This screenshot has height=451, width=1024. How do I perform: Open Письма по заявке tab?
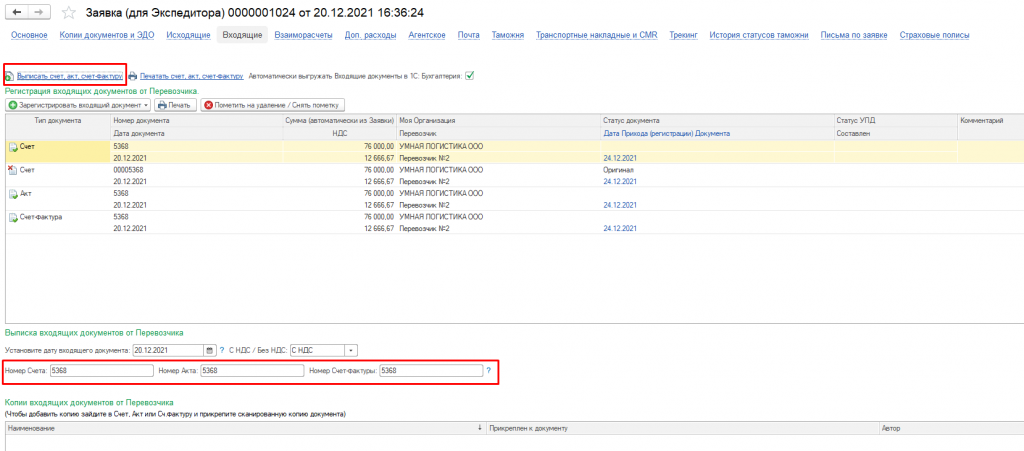(855, 35)
